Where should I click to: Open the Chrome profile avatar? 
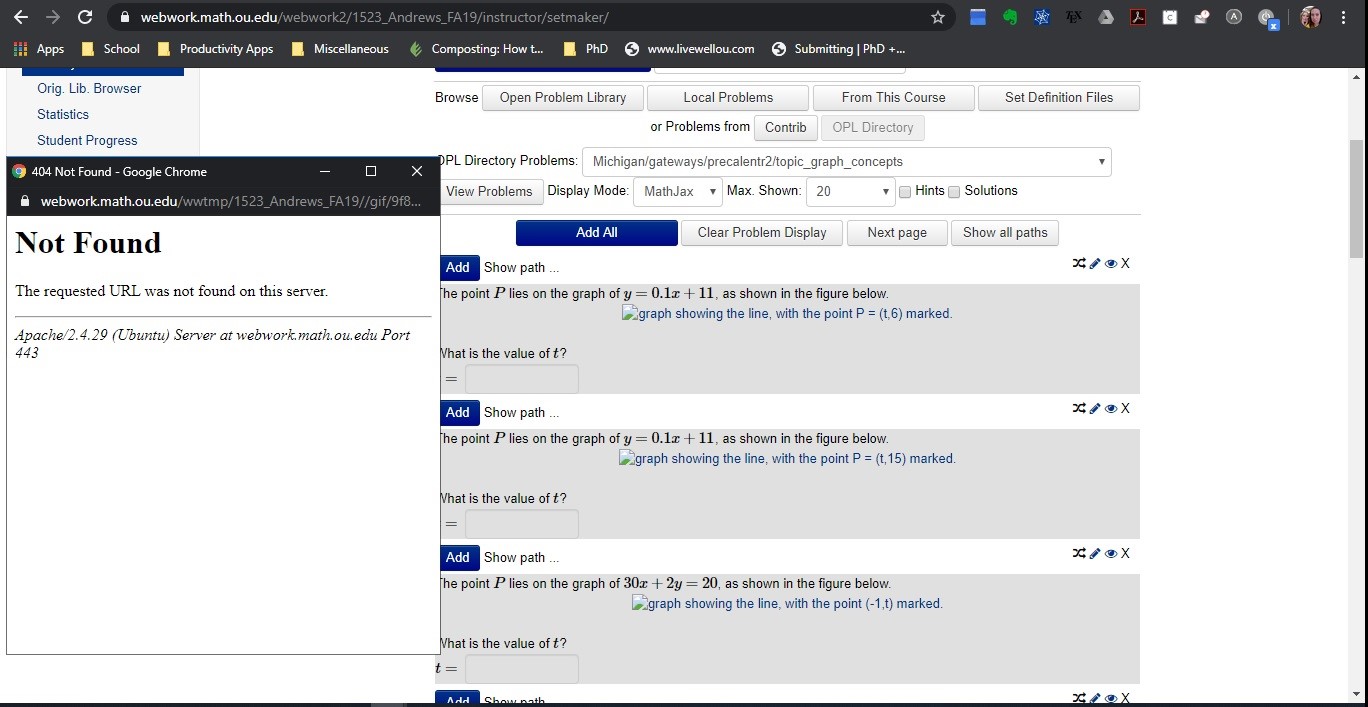click(1311, 17)
